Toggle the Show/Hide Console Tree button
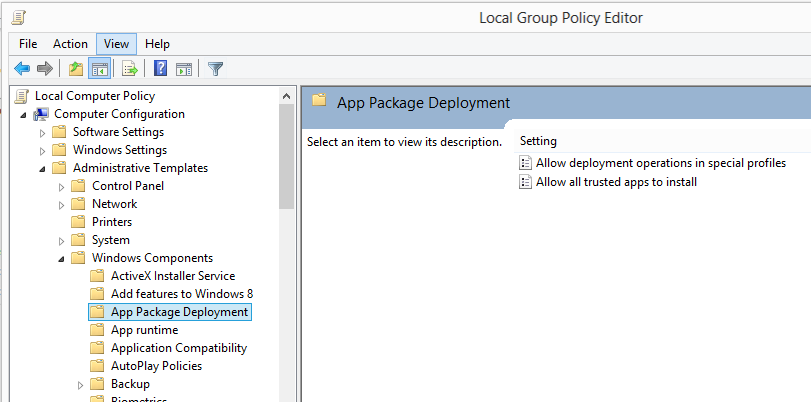The height and width of the screenshot is (402, 811). click(99, 68)
